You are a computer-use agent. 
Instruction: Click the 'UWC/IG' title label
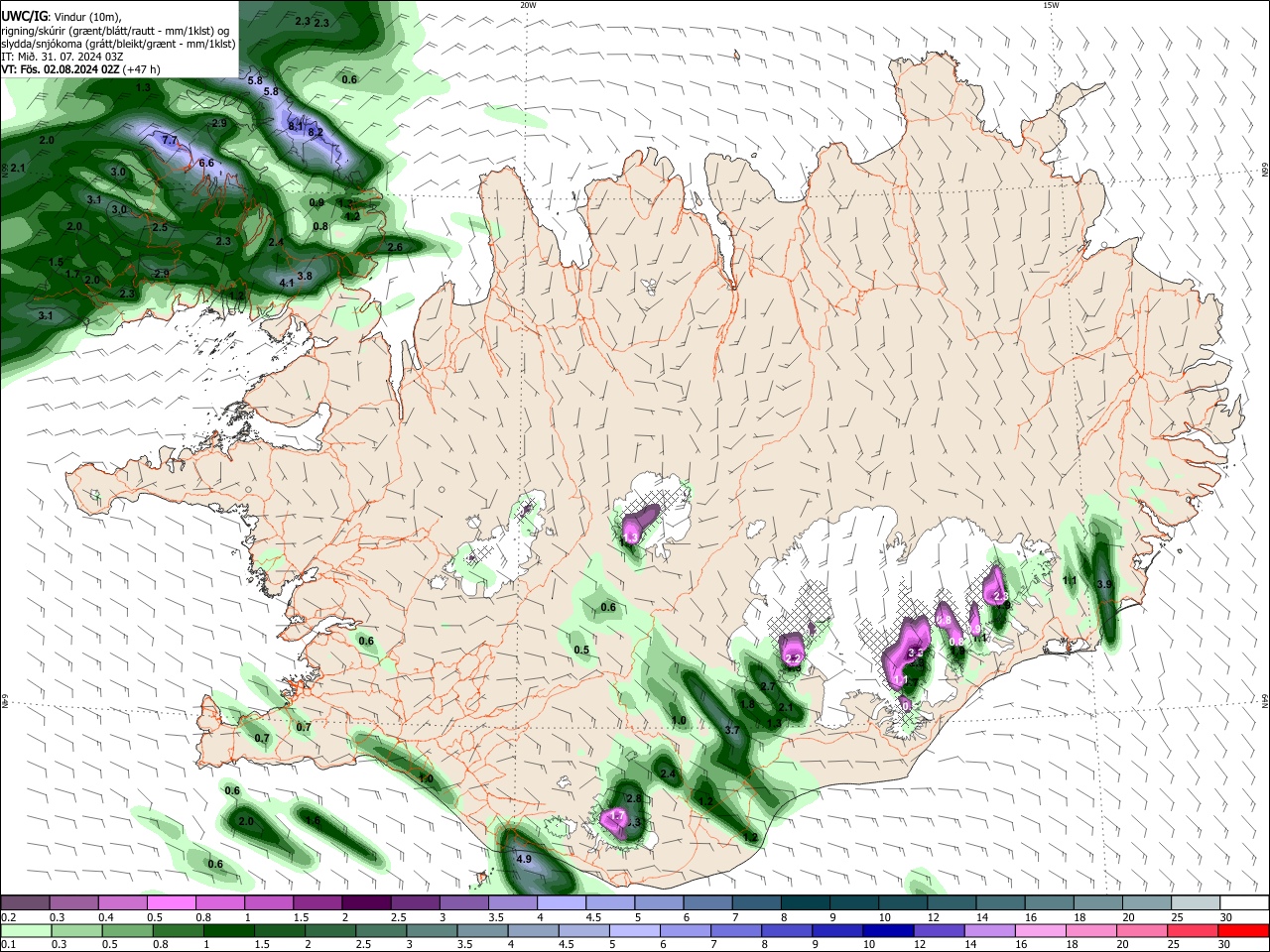[24, 17]
